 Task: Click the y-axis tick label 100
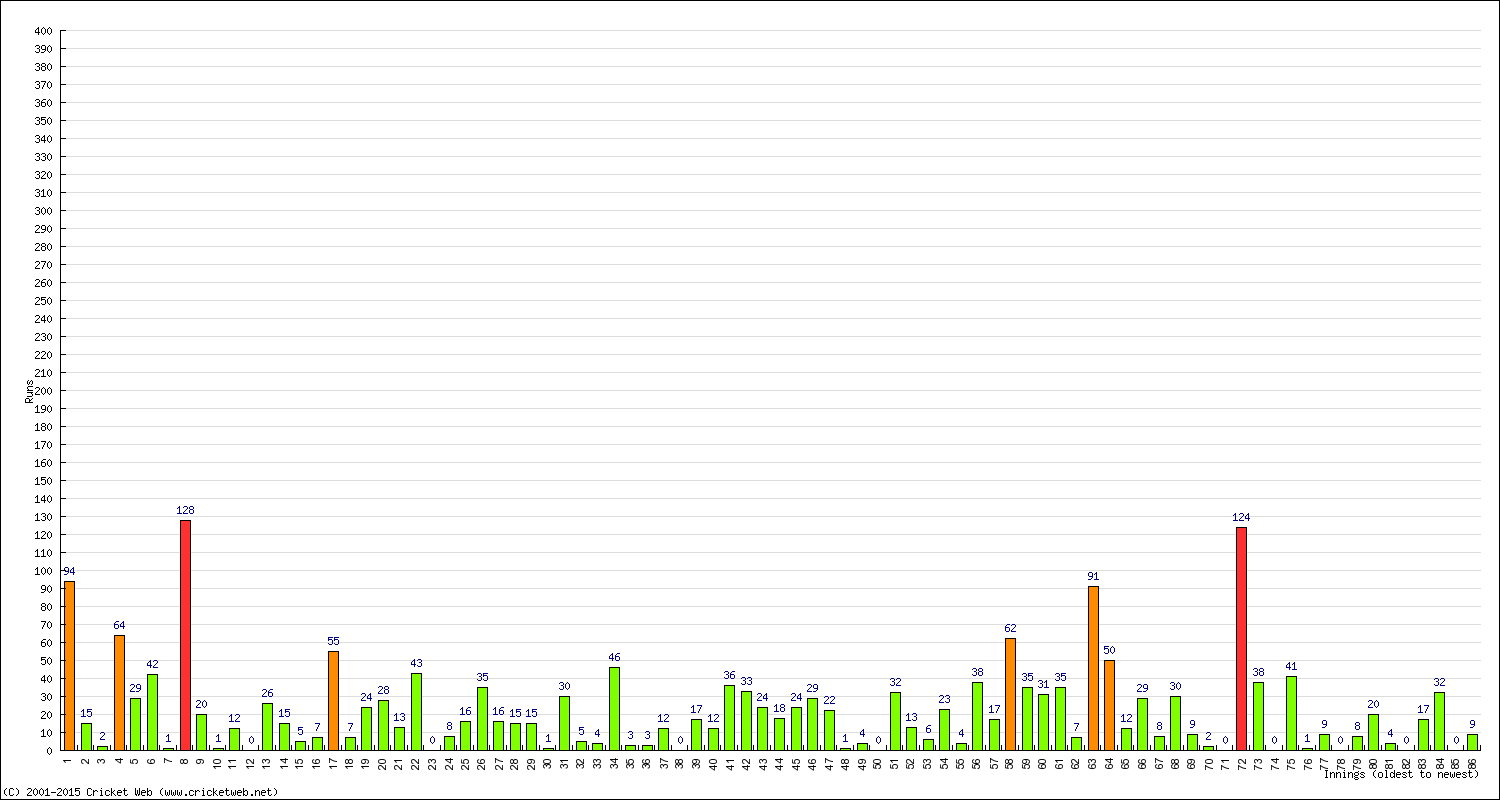(42, 571)
